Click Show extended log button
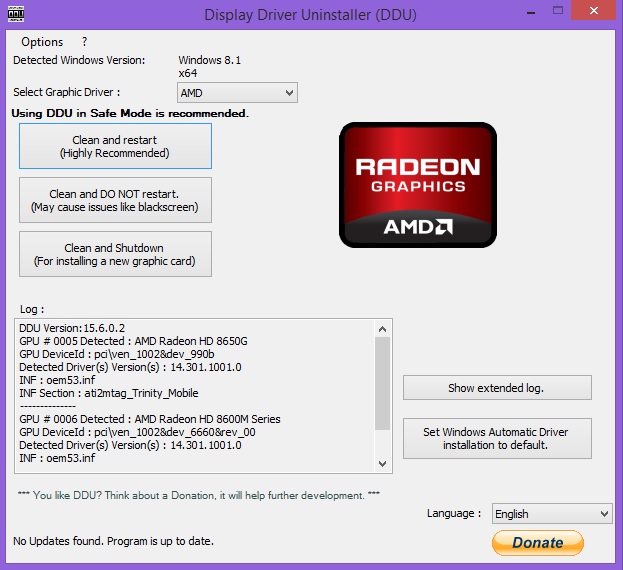Image resolution: width=623 pixels, height=570 pixels. coord(497,388)
